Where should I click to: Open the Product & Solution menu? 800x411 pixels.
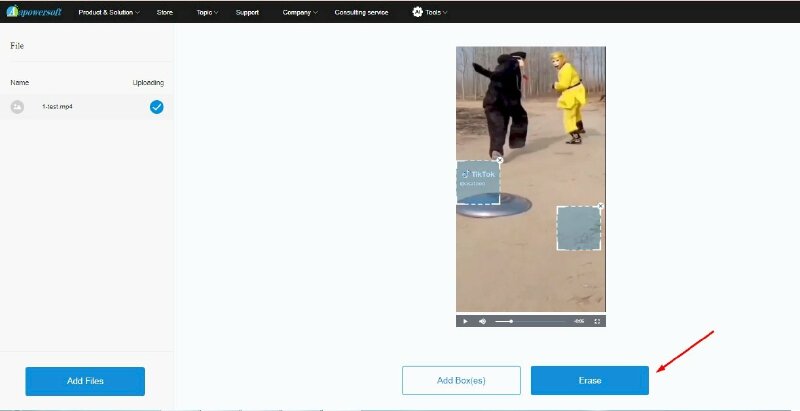pyautogui.click(x=109, y=12)
